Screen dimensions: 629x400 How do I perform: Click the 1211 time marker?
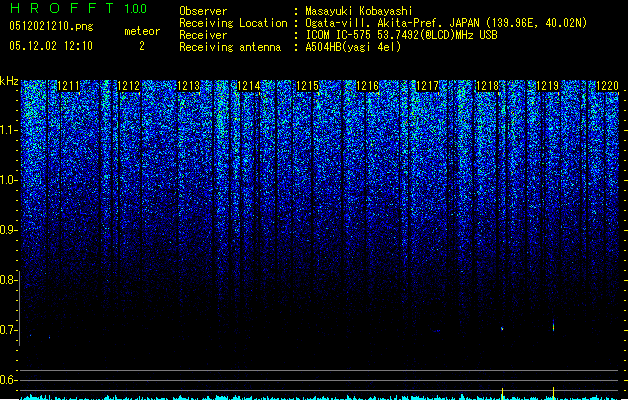(69, 86)
